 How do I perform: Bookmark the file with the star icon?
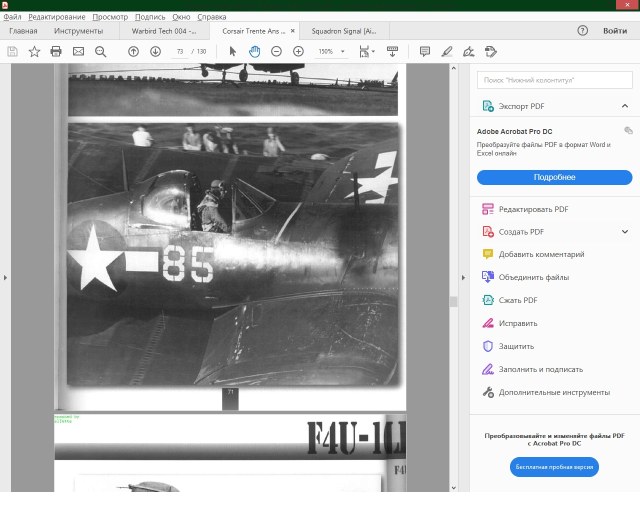[x=34, y=51]
